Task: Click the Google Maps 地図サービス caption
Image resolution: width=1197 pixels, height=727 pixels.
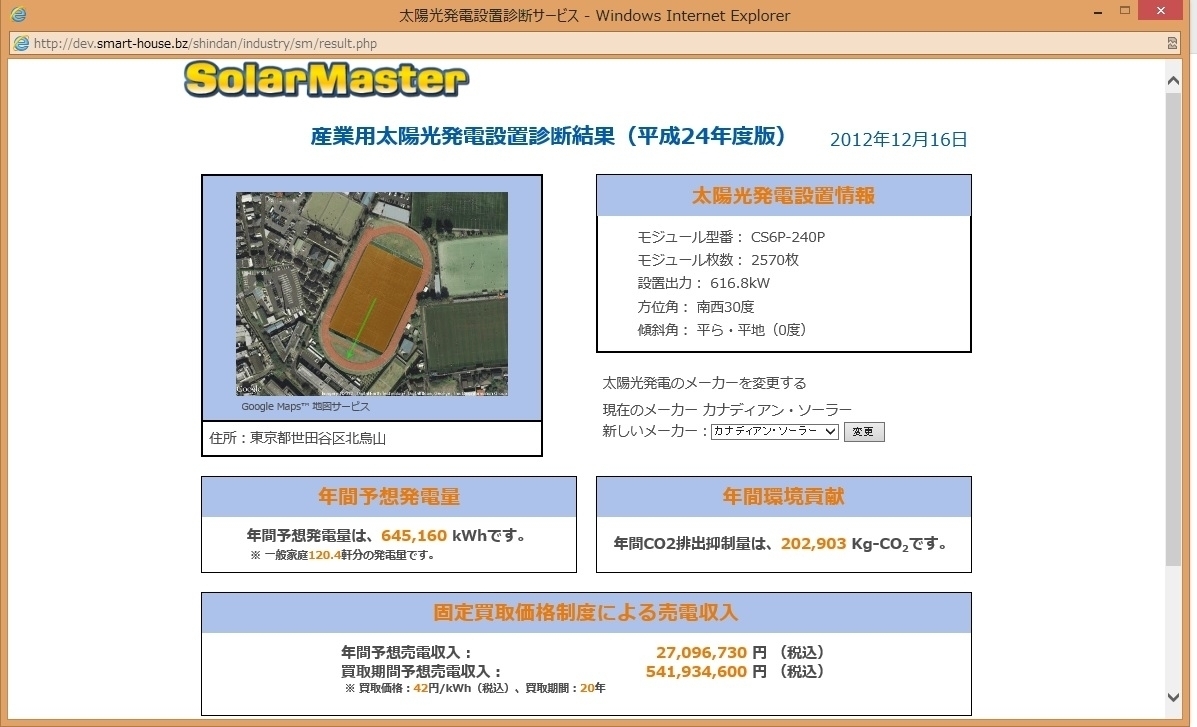Action: [305, 407]
